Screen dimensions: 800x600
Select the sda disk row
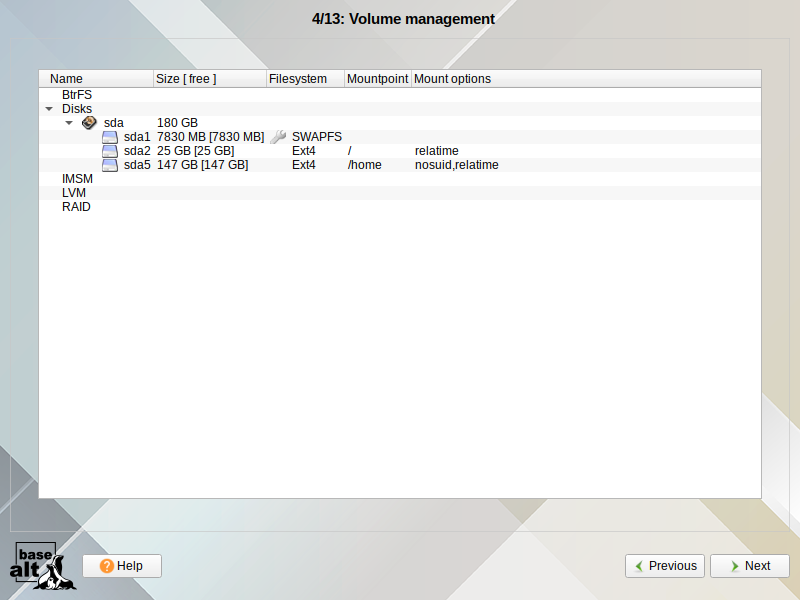[x=400, y=122]
